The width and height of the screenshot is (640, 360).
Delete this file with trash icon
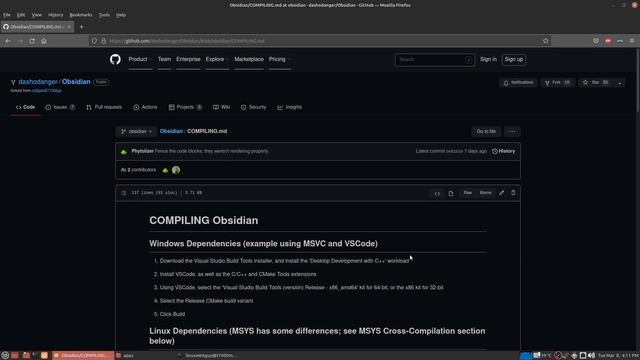click(513, 193)
